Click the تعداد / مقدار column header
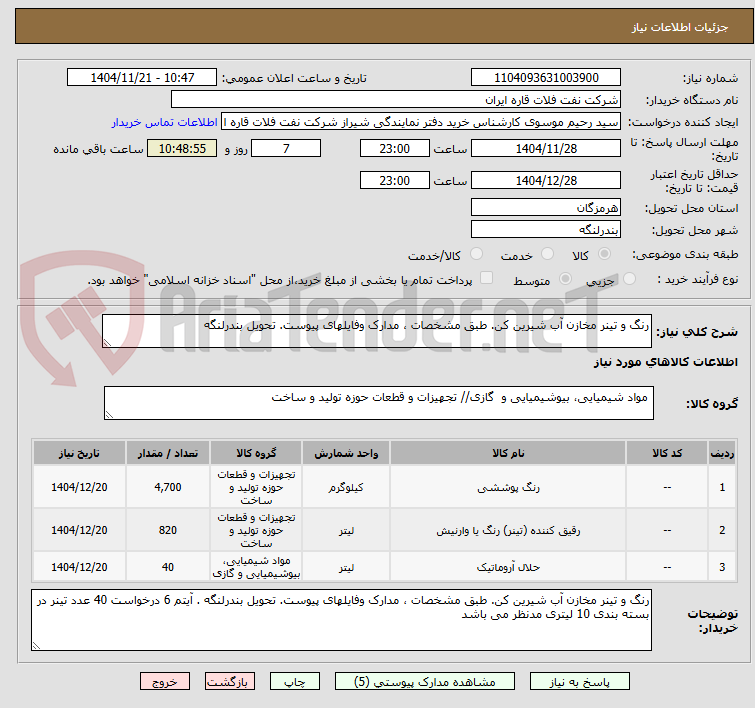This screenshot has width=755, height=708. coord(168,453)
